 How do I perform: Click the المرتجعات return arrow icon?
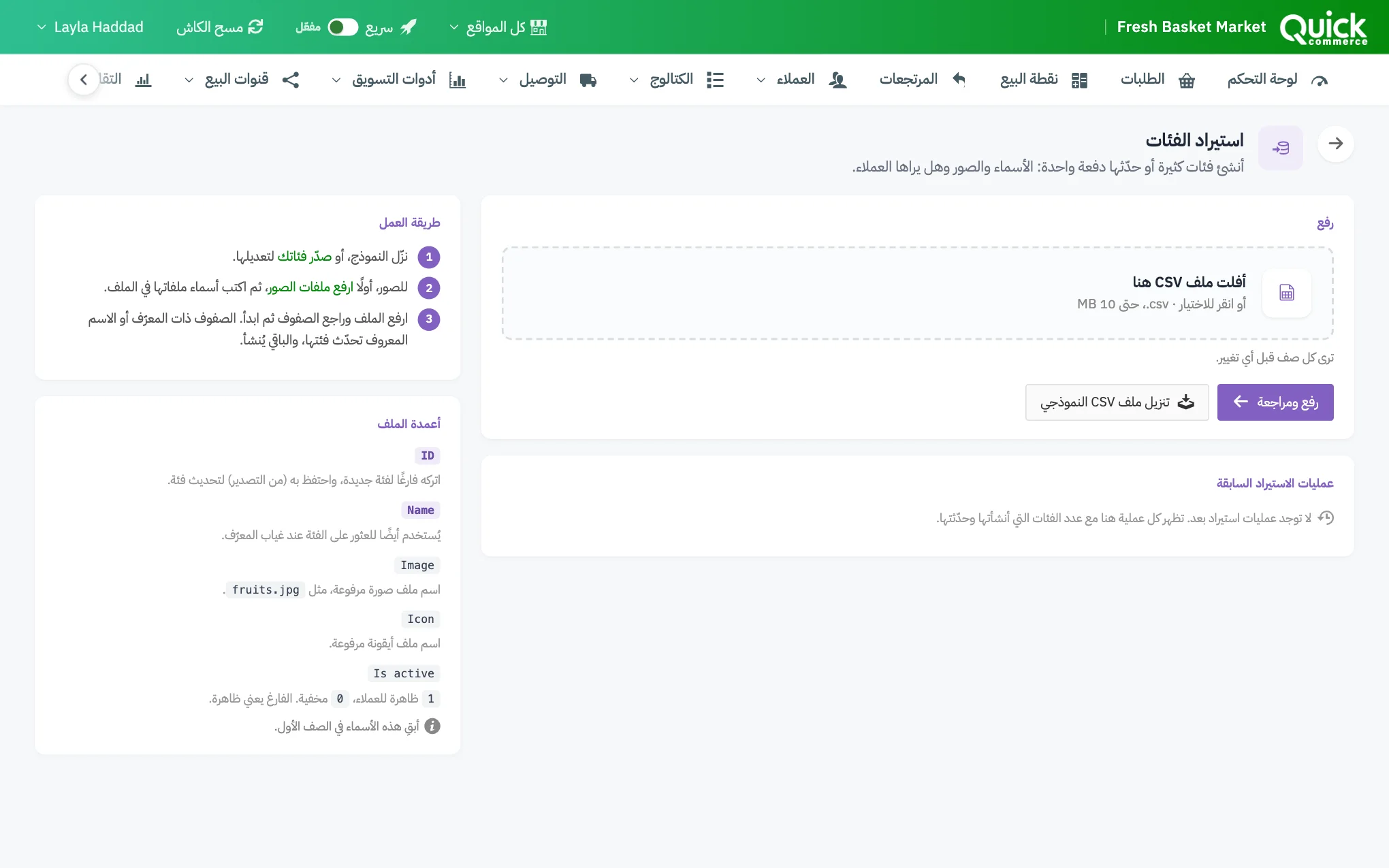(959, 80)
